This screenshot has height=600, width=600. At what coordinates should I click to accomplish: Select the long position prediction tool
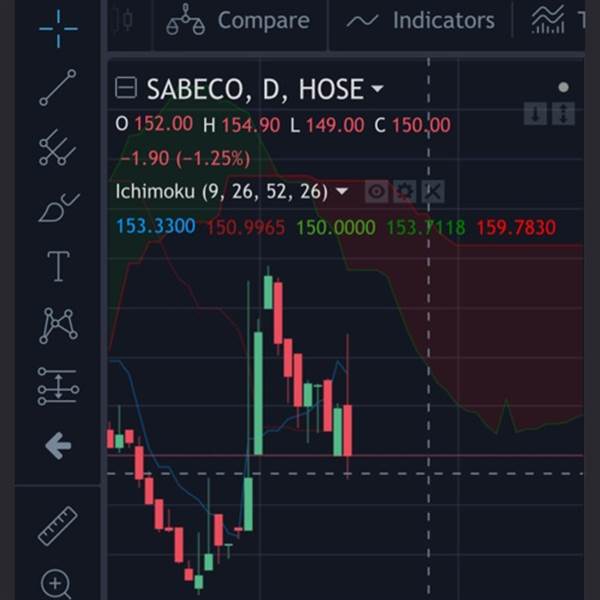coord(58,386)
